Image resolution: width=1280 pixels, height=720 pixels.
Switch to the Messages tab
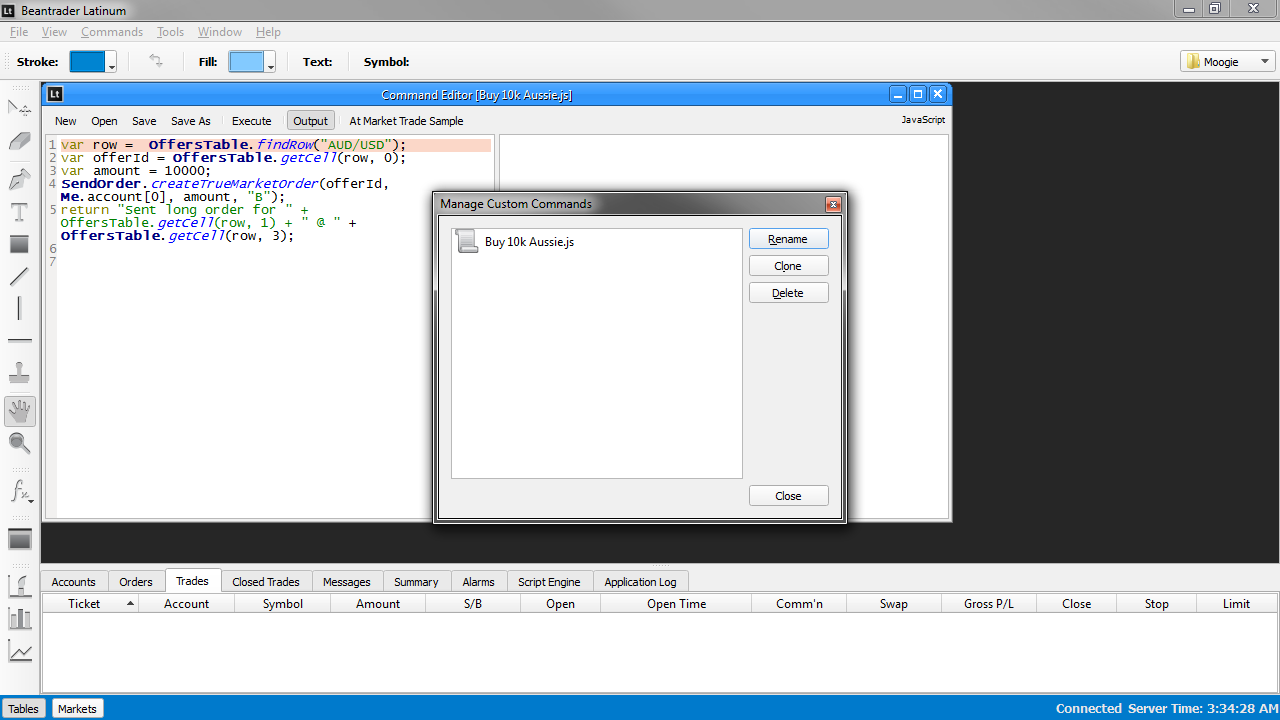pos(347,582)
